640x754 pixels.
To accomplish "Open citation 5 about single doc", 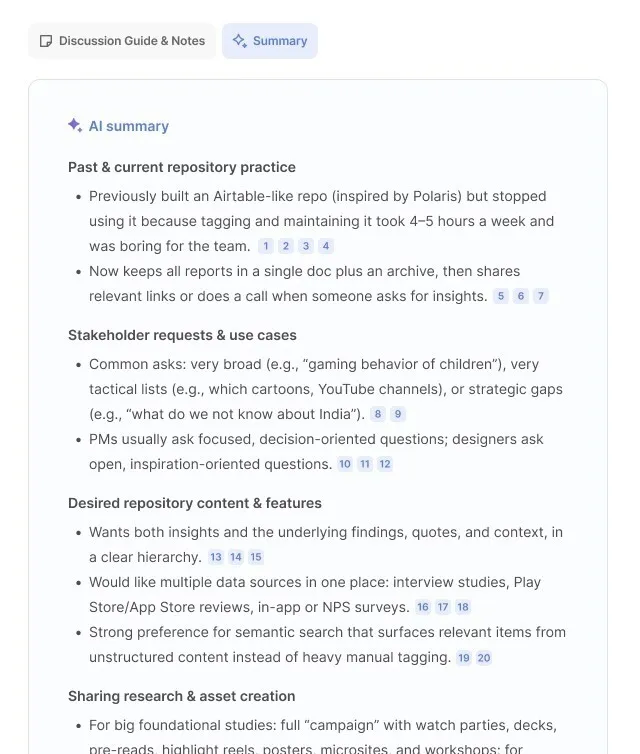I will [501, 296].
